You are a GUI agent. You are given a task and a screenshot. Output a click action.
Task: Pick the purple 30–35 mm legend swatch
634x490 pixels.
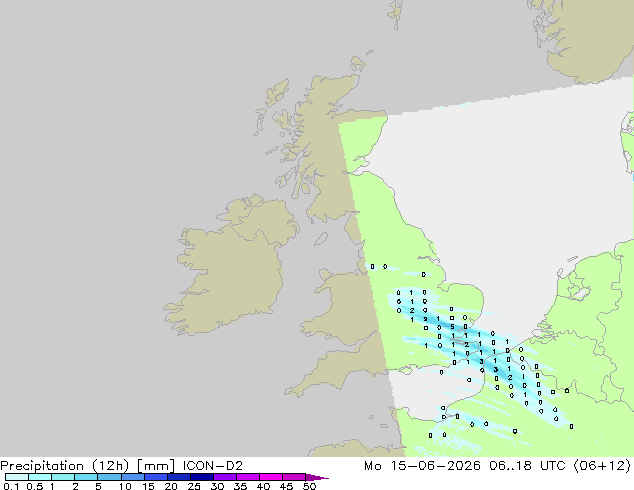pos(225,477)
